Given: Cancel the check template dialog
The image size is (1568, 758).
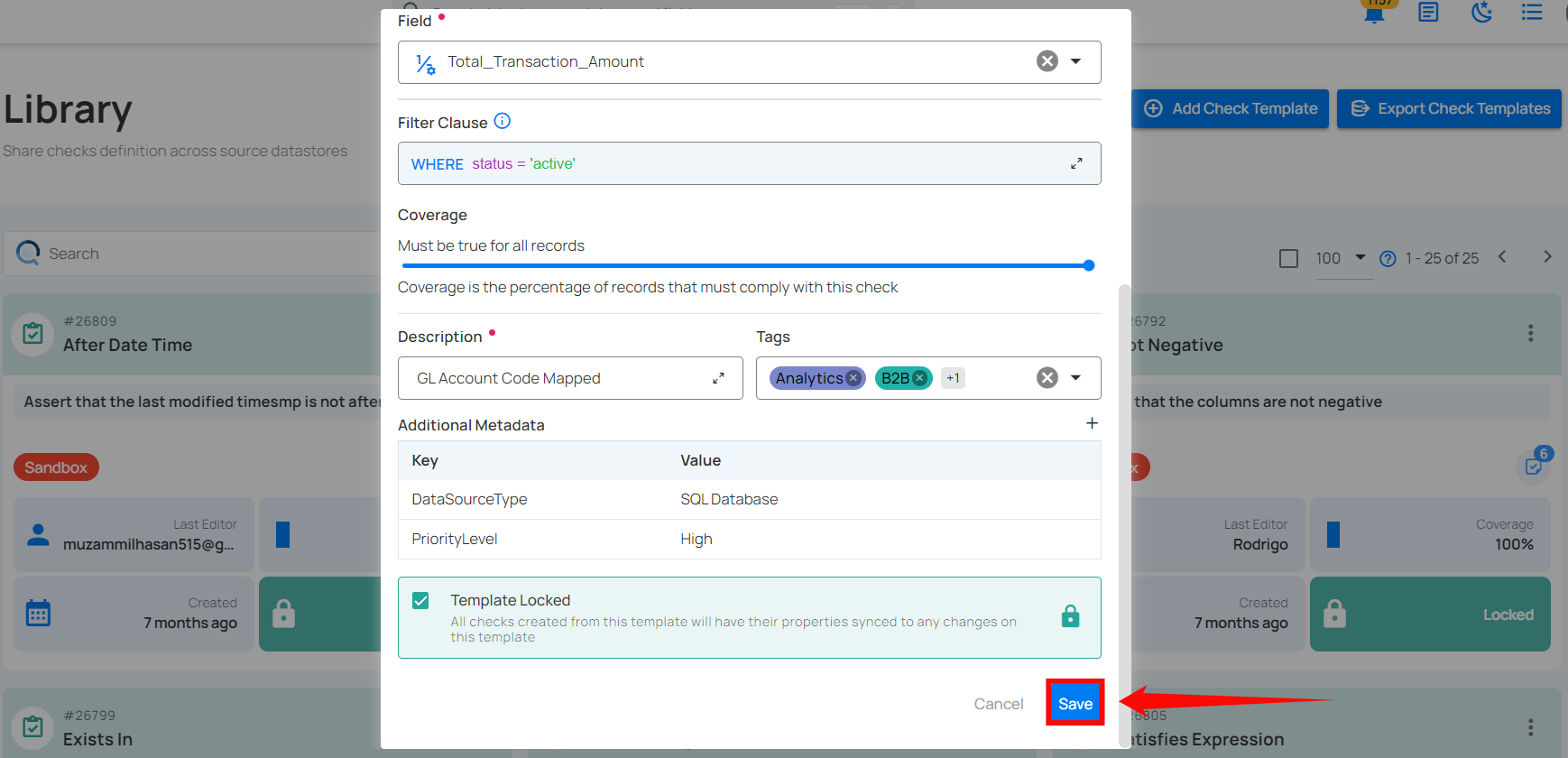Looking at the screenshot, I should [x=999, y=704].
